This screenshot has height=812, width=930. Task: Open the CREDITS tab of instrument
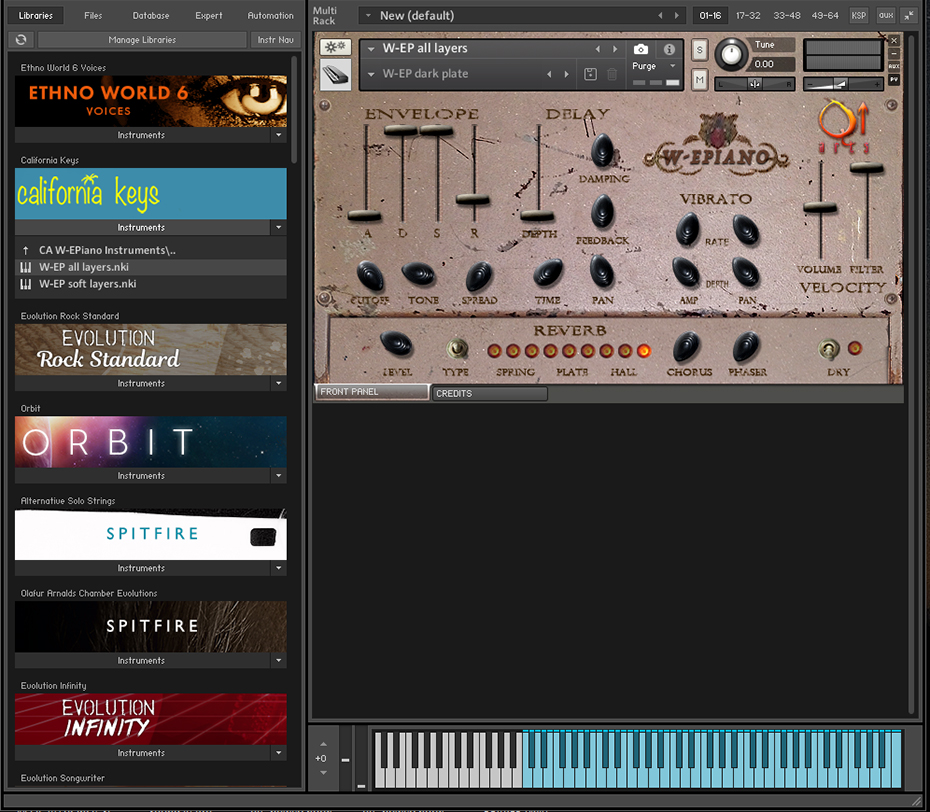coord(489,394)
